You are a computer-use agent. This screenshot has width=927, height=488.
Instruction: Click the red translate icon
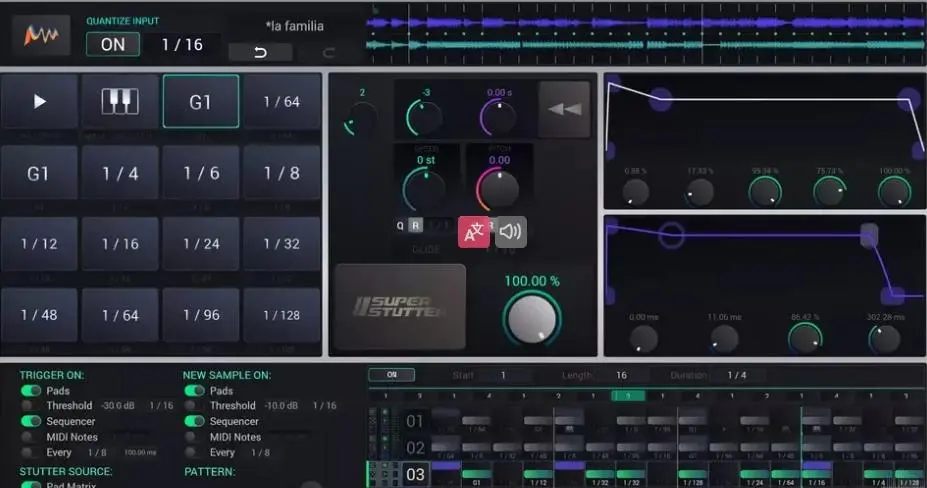(x=474, y=232)
